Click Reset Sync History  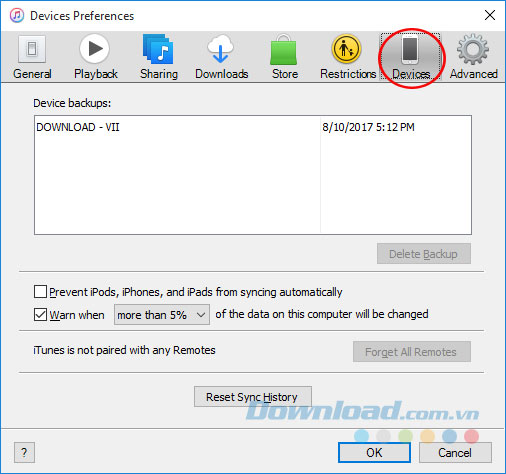[253, 397]
